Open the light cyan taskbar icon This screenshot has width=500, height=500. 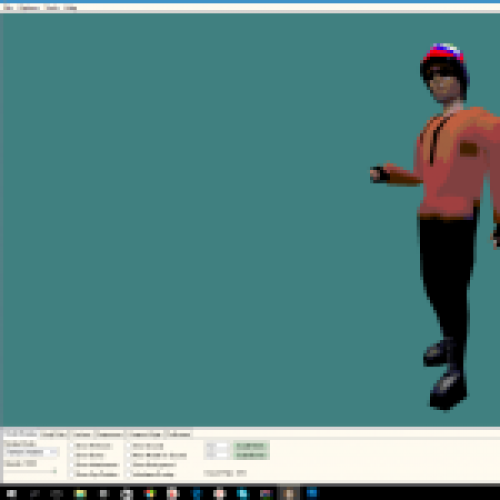[243, 493]
